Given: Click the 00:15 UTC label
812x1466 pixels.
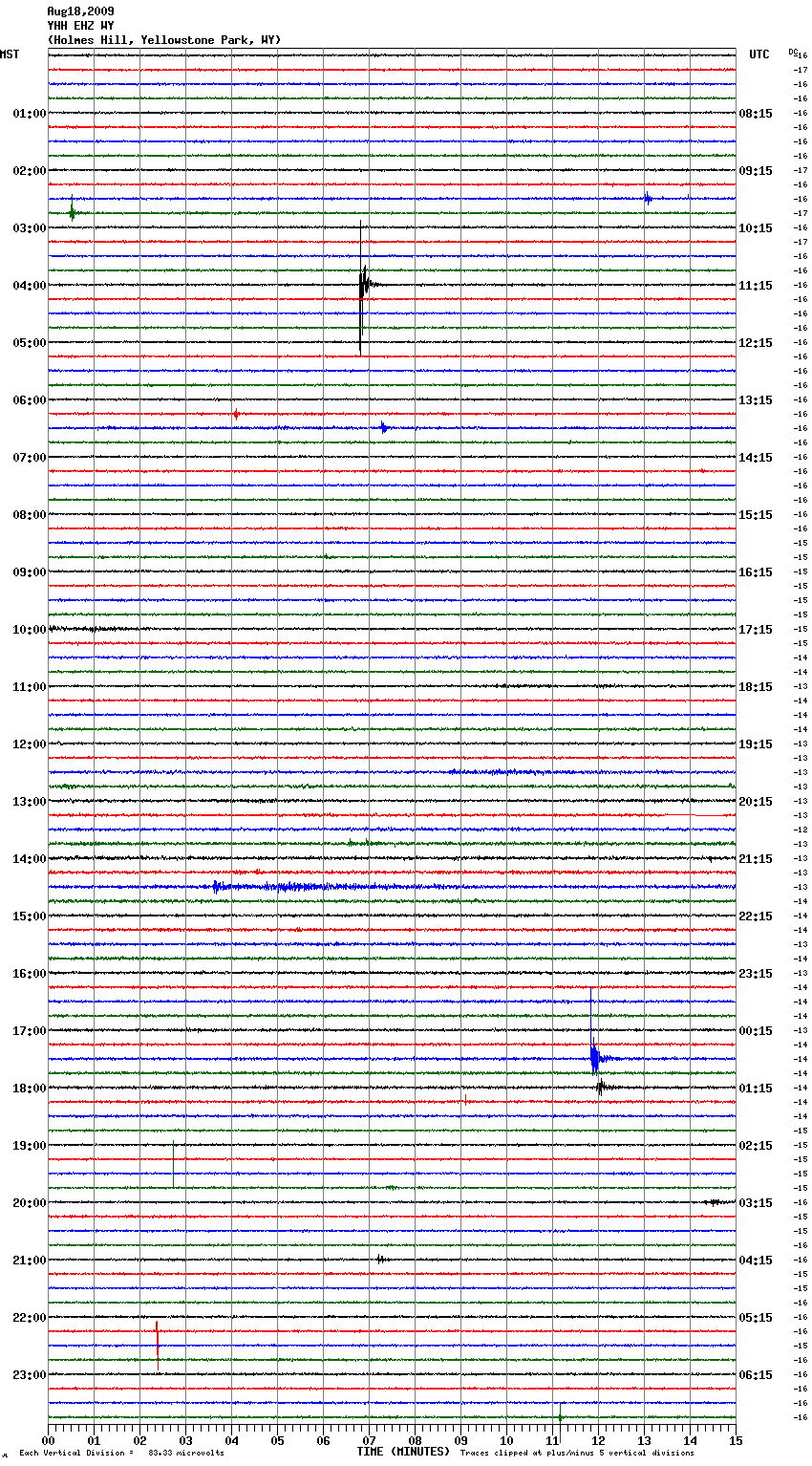Looking at the screenshot, I should tap(756, 1031).
